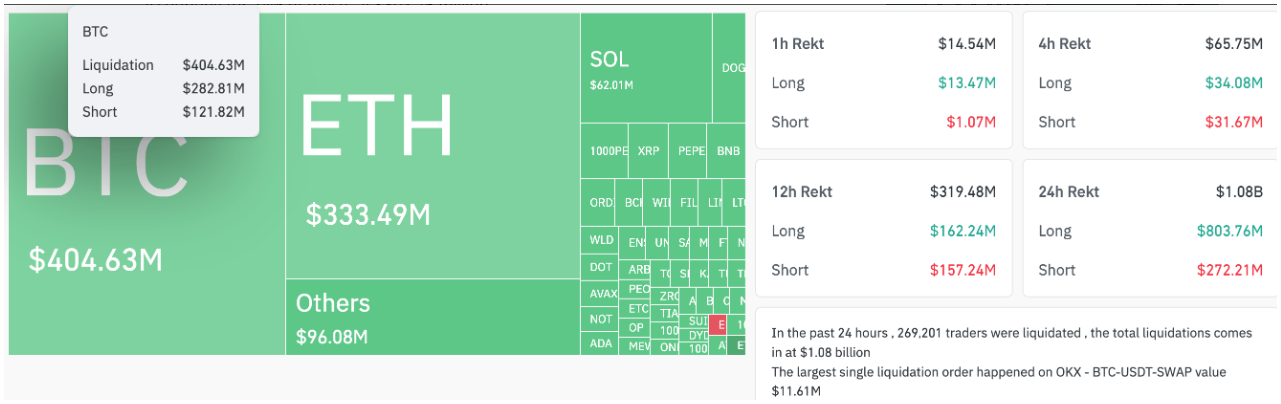This screenshot has width=1281, height=404.
Task: Open the ETH $333.49M liquidation tile
Action: coord(433,146)
